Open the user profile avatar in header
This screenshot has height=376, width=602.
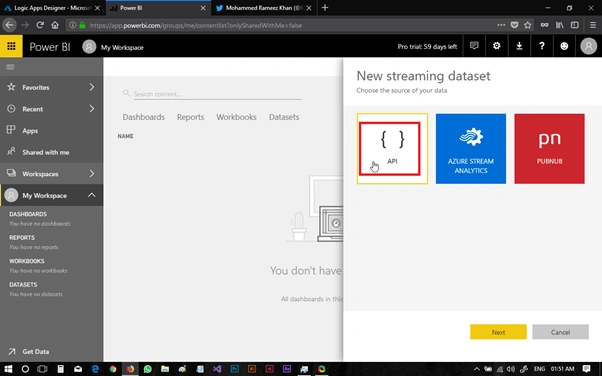click(x=588, y=46)
